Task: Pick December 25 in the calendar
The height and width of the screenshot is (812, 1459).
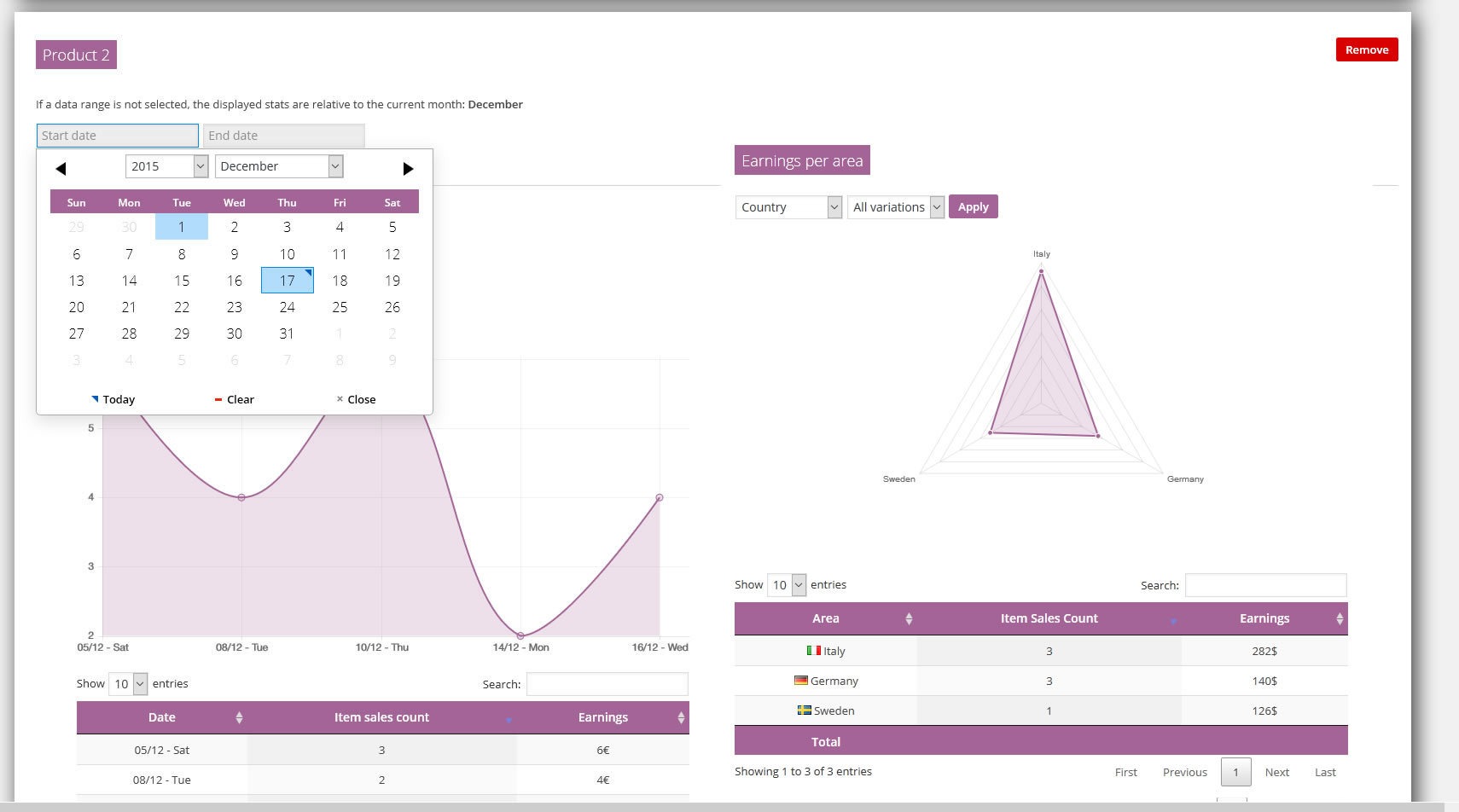Action: click(340, 307)
